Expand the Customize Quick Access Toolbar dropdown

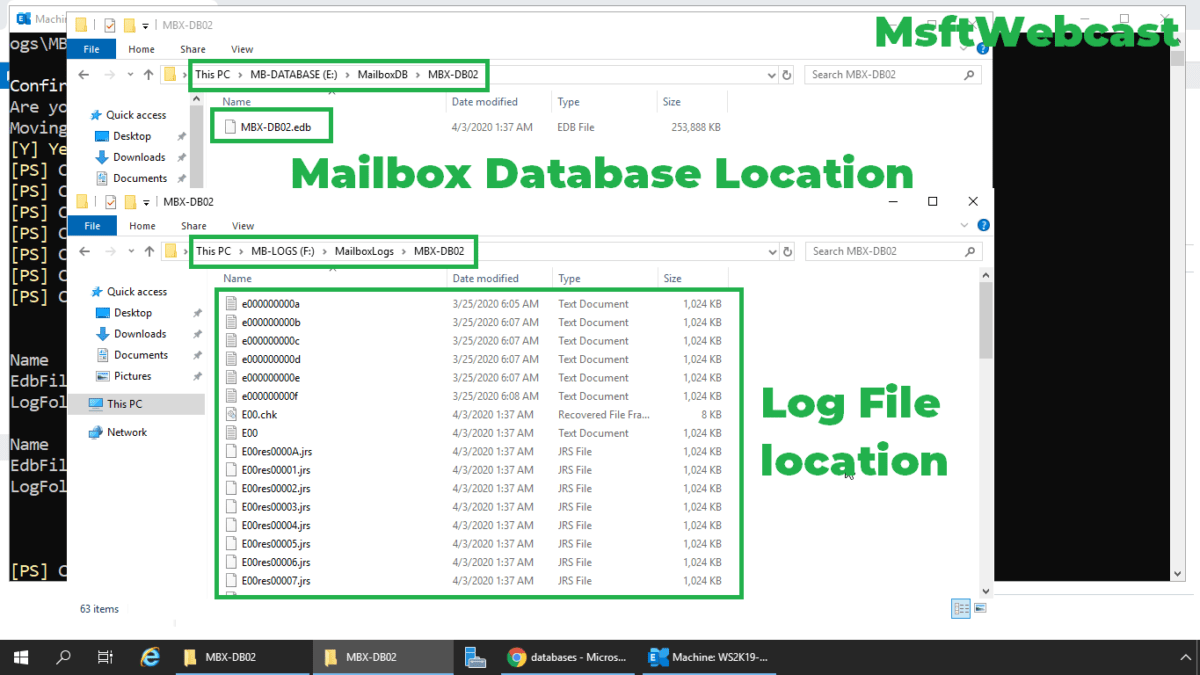point(144,201)
